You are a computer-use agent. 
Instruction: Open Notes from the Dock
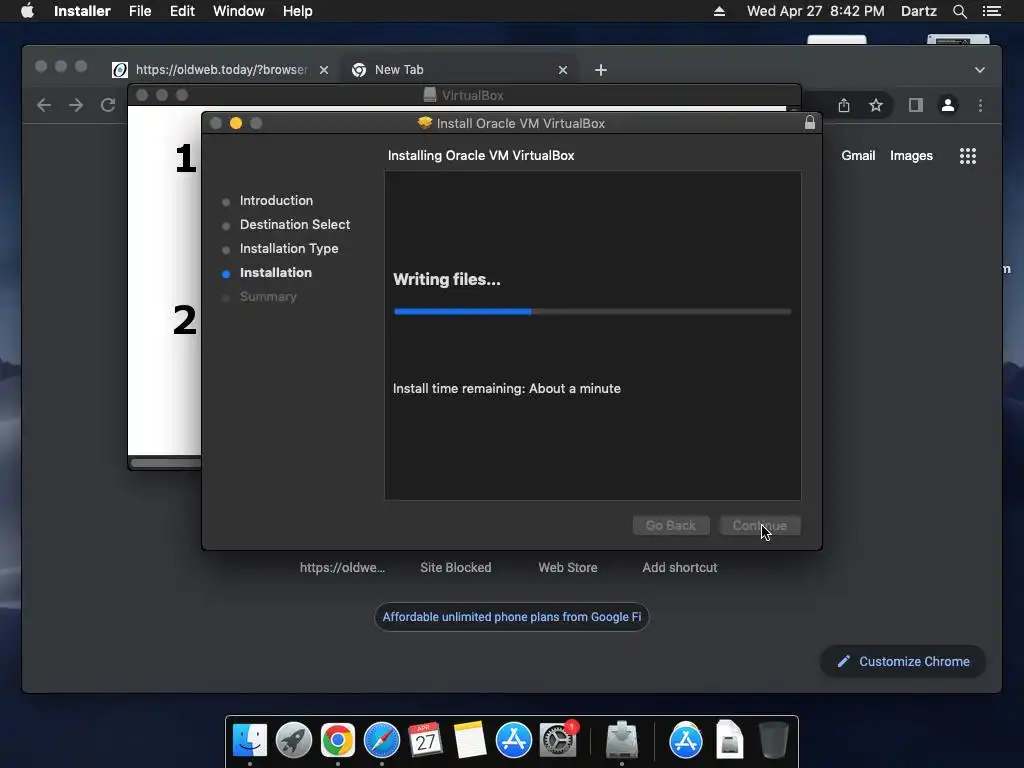tap(470, 740)
